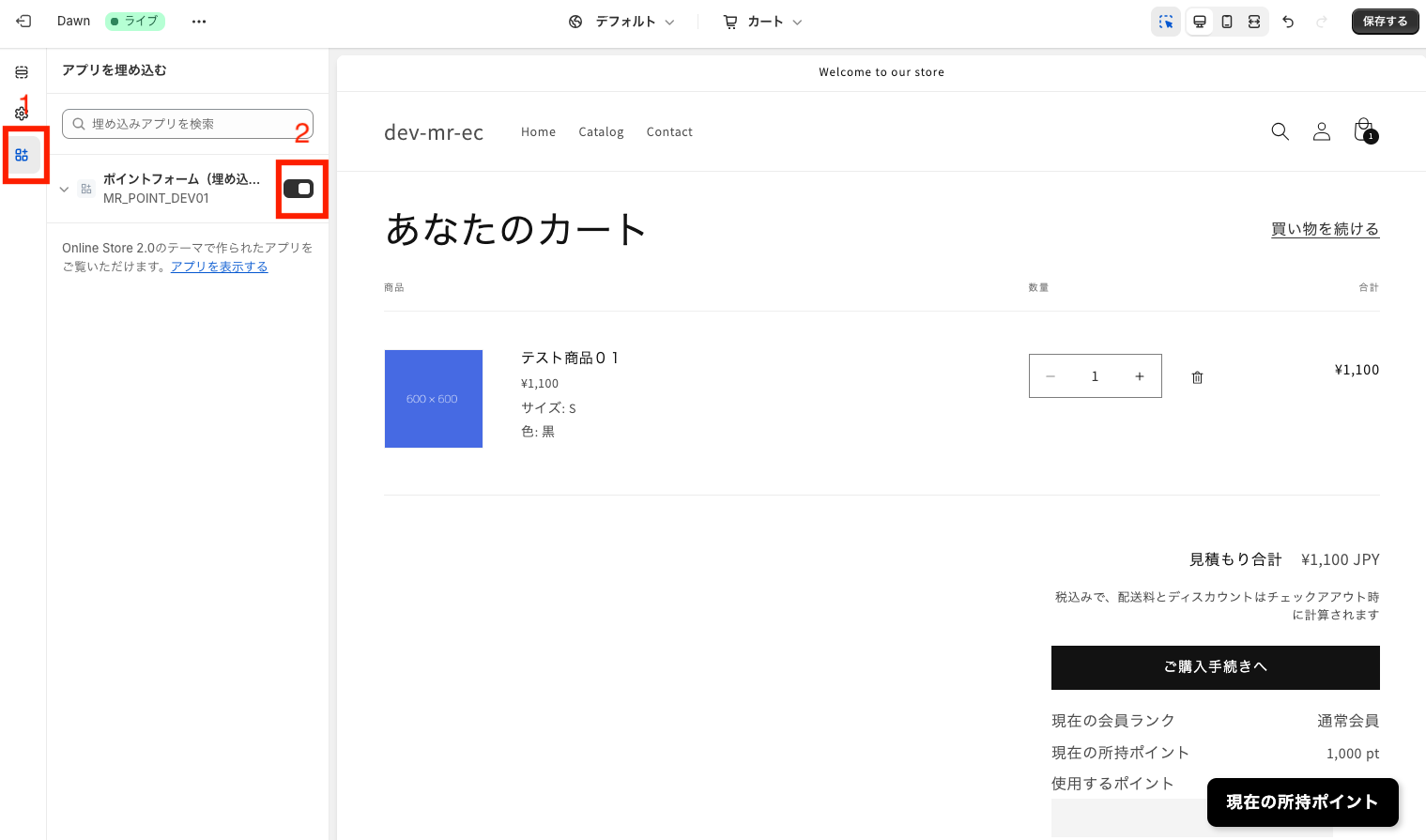1426x840 pixels.
Task: Click the Dawn theme name
Action: 73,21
